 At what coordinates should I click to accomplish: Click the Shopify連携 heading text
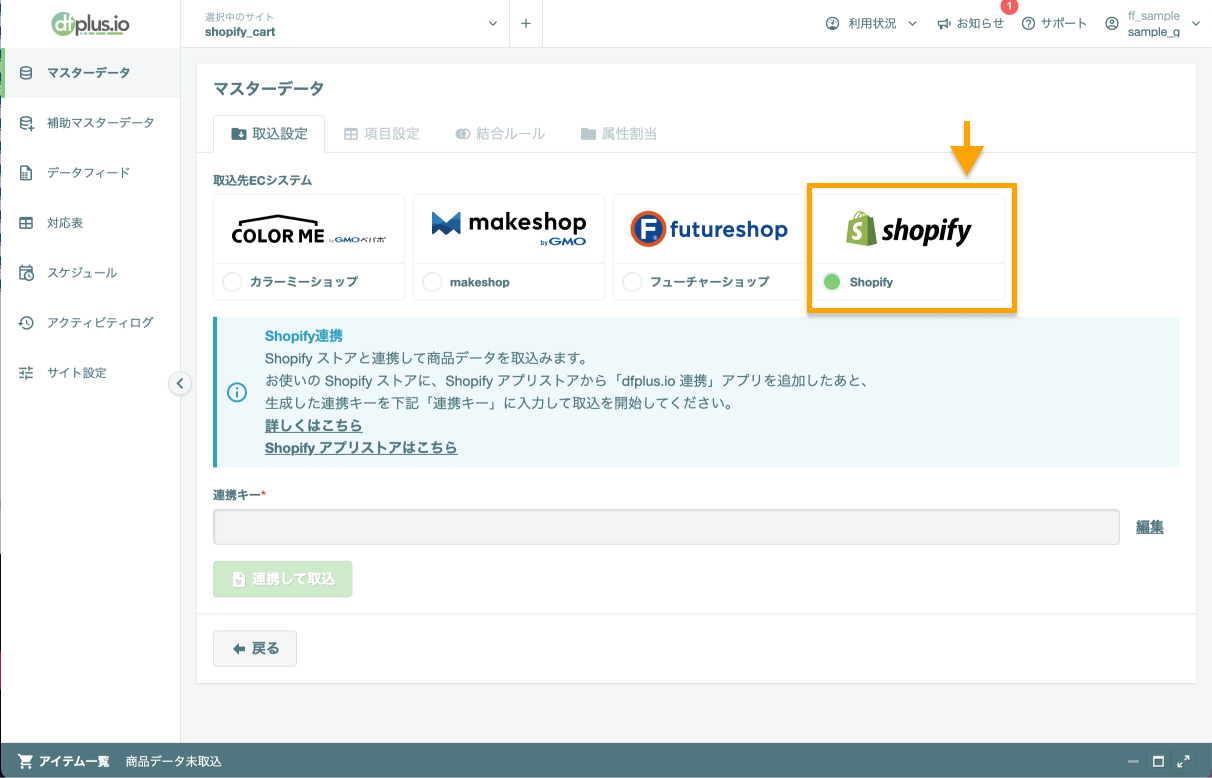[304, 336]
